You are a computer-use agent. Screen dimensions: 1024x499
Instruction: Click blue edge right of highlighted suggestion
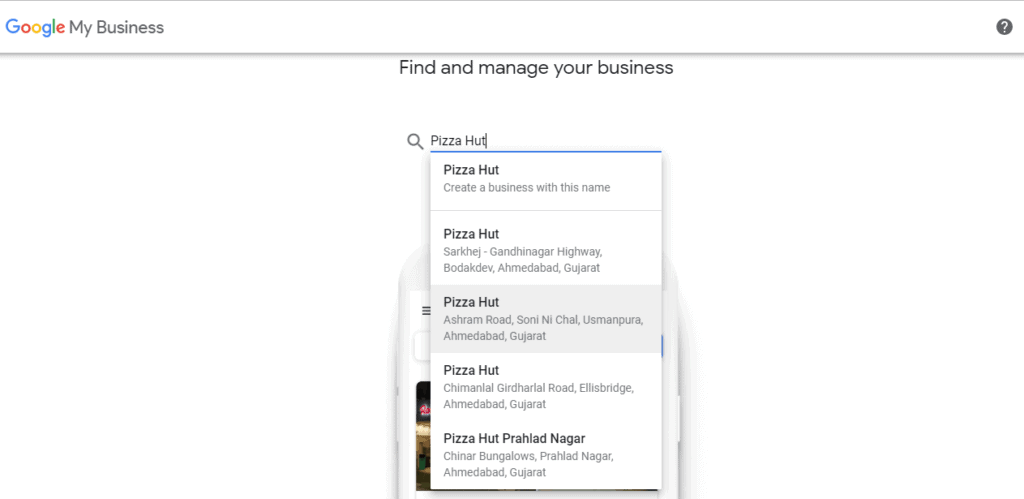(x=662, y=345)
